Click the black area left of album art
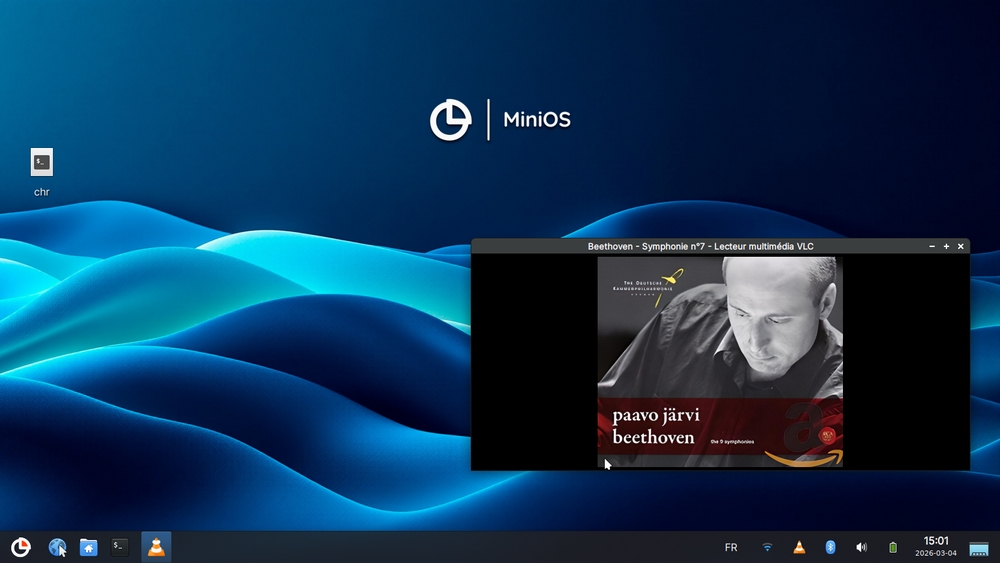 click(534, 360)
